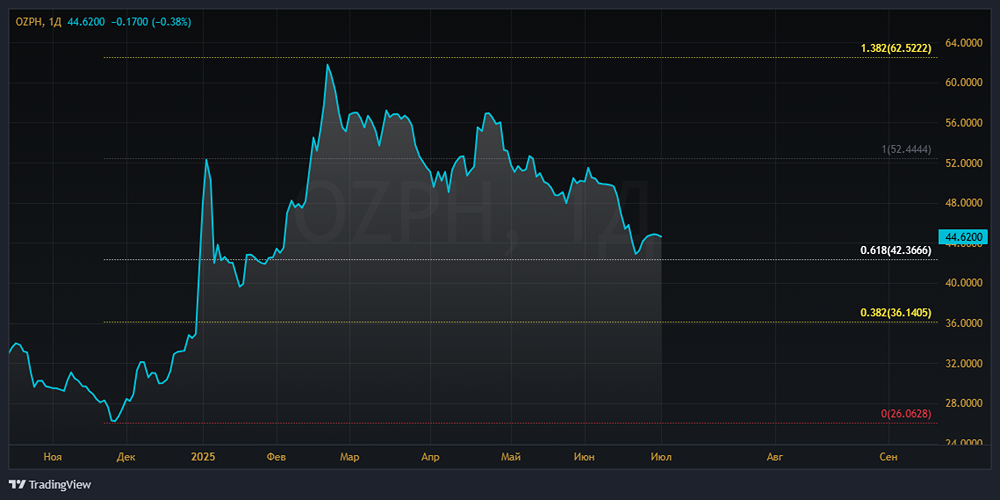Click the Мар month label on time axis

point(349,457)
